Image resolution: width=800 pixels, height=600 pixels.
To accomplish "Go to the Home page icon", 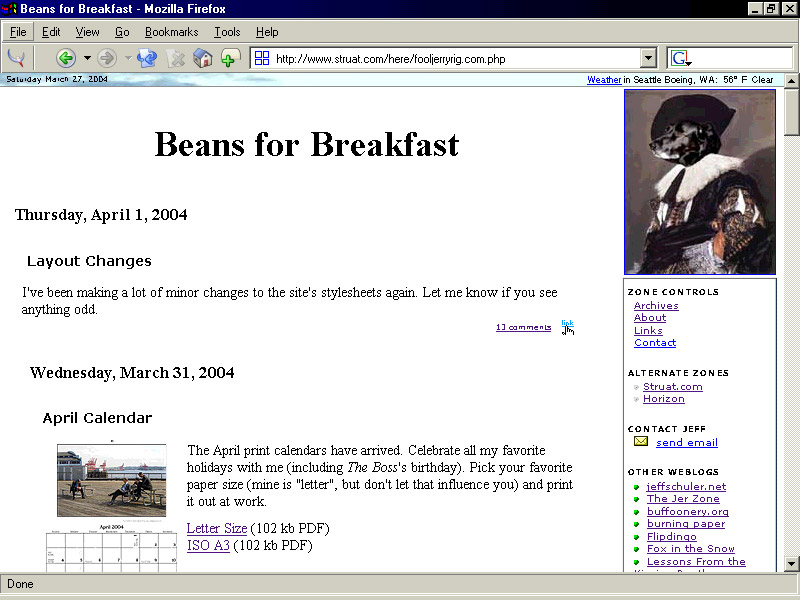I will pyautogui.click(x=203, y=58).
